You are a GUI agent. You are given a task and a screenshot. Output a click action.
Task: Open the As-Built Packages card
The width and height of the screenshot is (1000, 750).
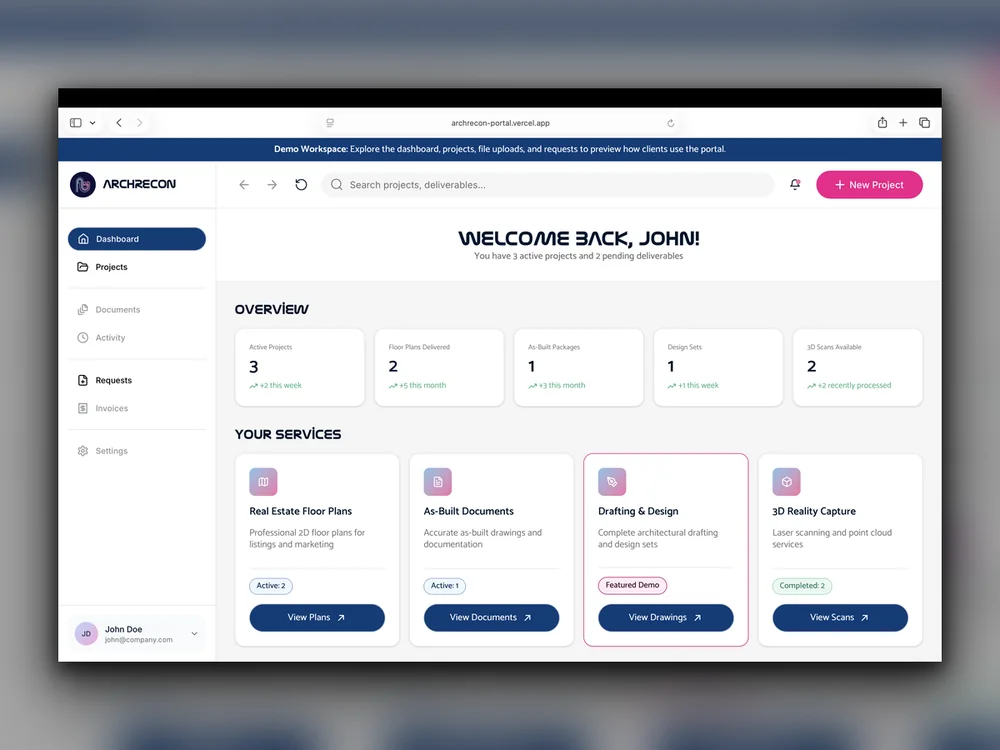578,367
